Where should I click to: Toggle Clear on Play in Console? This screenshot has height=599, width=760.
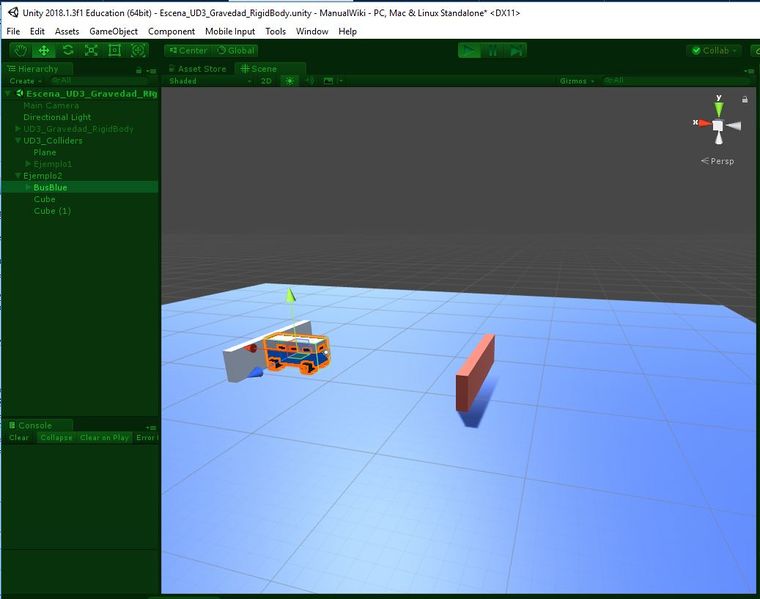click(x=104, y=438)
